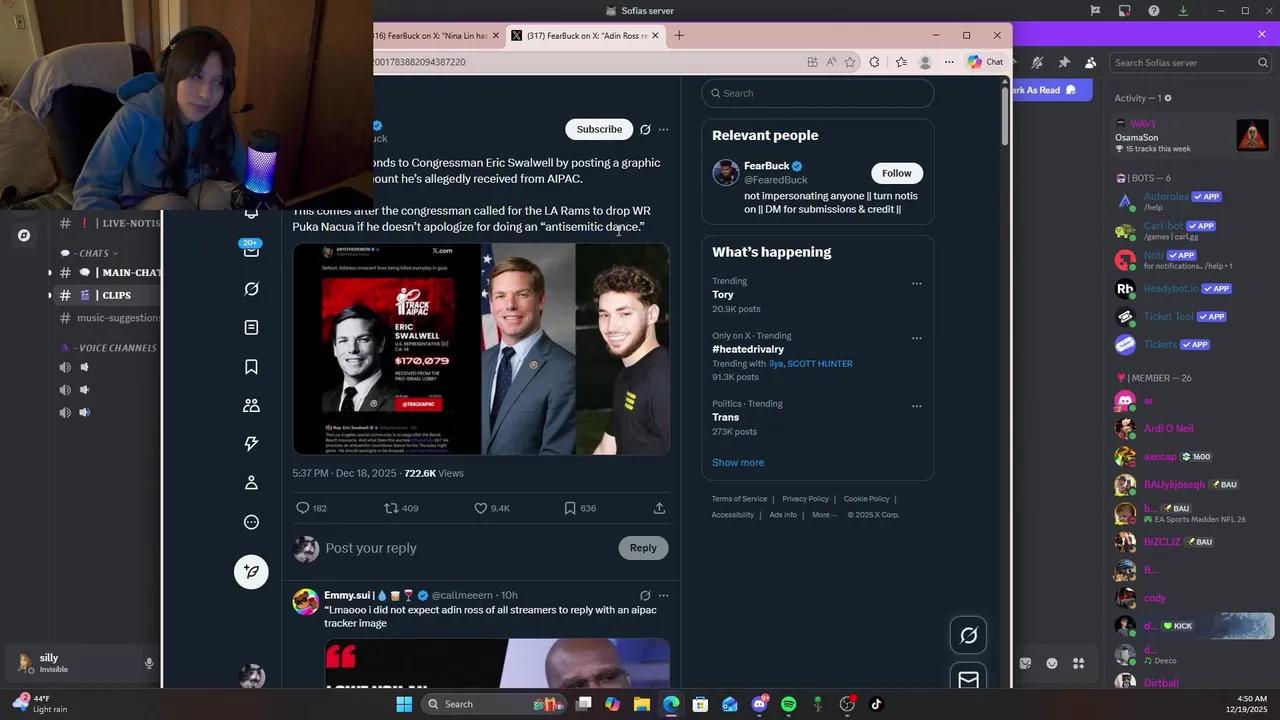Open the music-suggestions Discord channel
1280x720 pixels.
(108, 318)
